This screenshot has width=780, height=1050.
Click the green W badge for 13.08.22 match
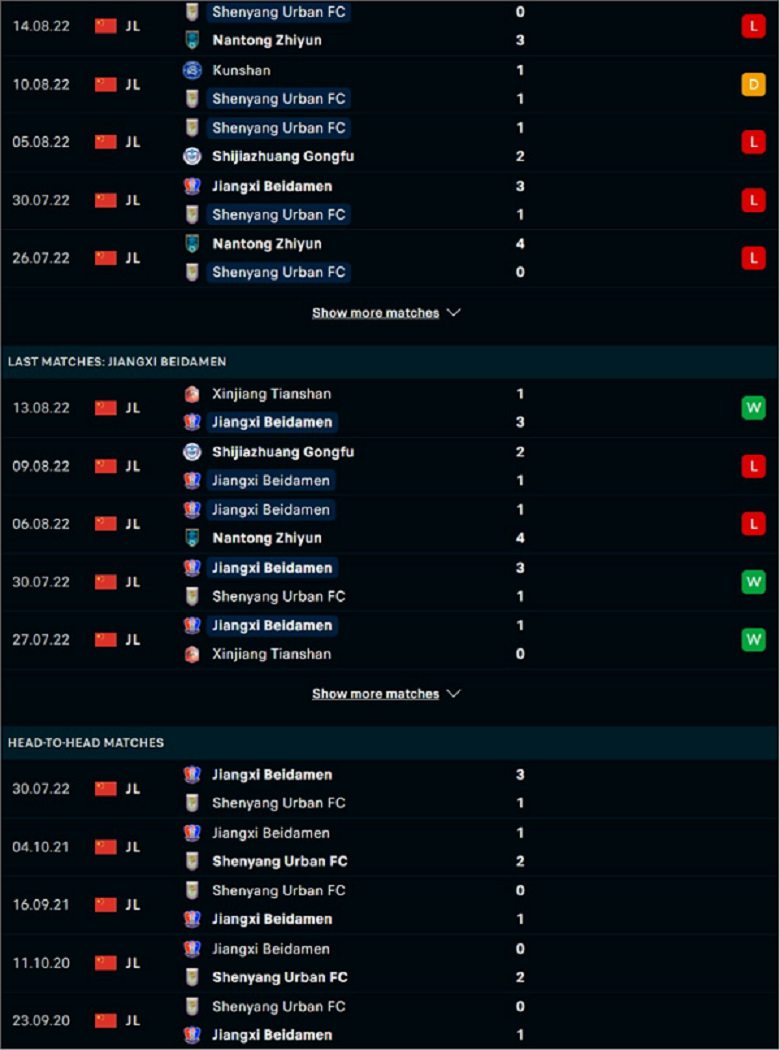point(753,408)
